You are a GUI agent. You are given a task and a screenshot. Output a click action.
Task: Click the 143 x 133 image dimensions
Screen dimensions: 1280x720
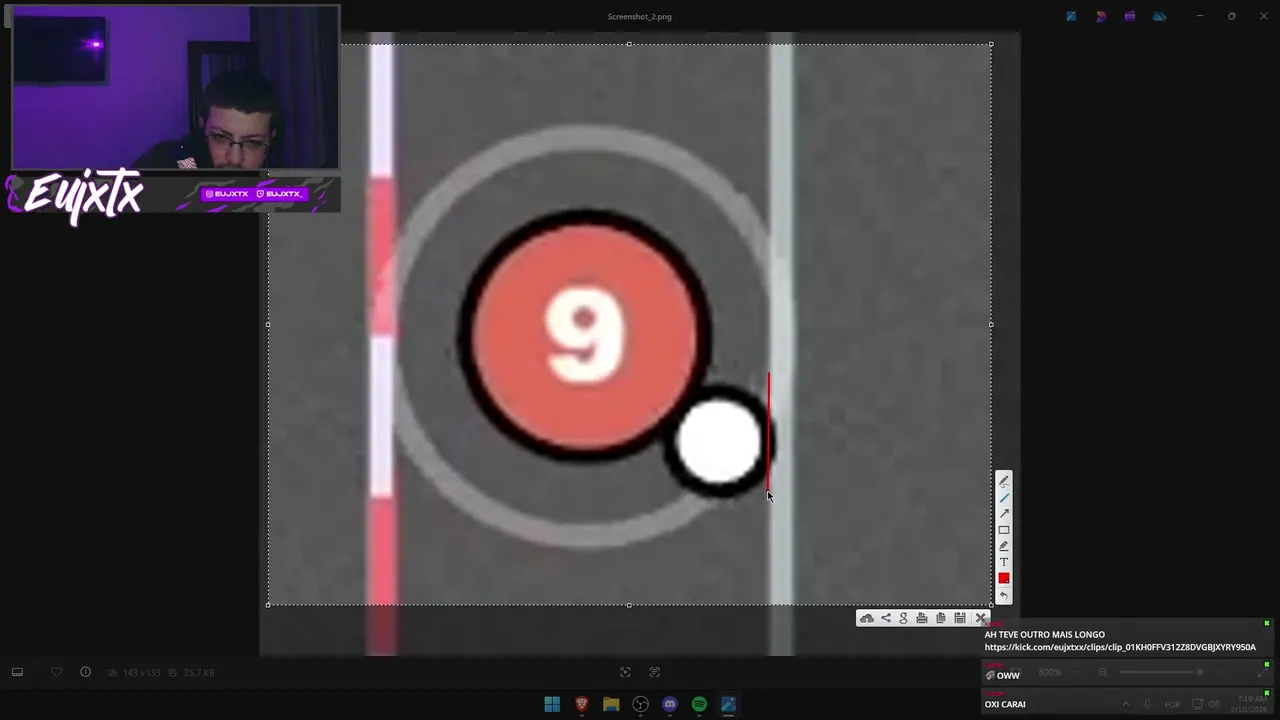point(141,673)
